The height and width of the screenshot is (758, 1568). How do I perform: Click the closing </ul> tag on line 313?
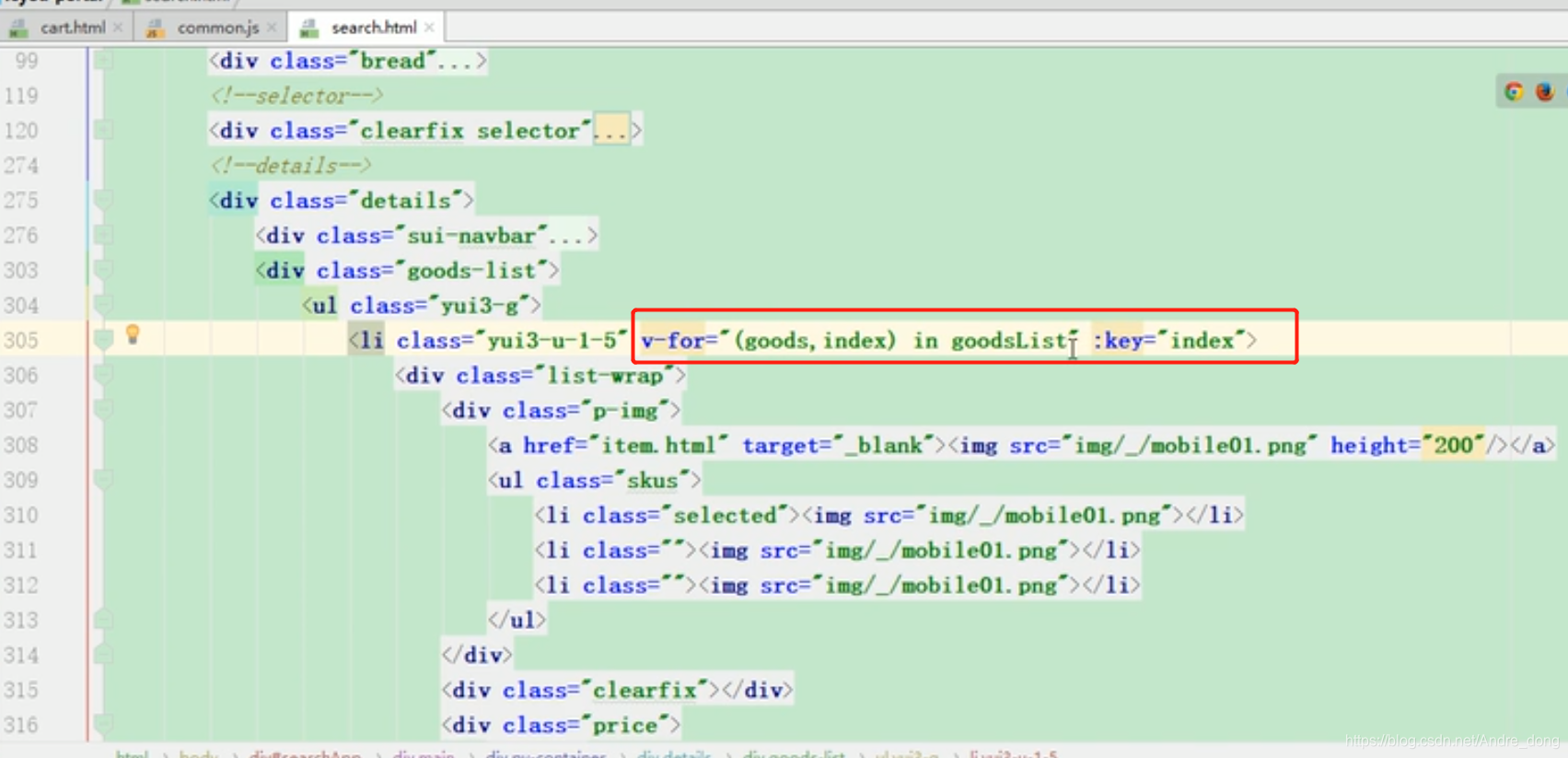click(517, 621)
